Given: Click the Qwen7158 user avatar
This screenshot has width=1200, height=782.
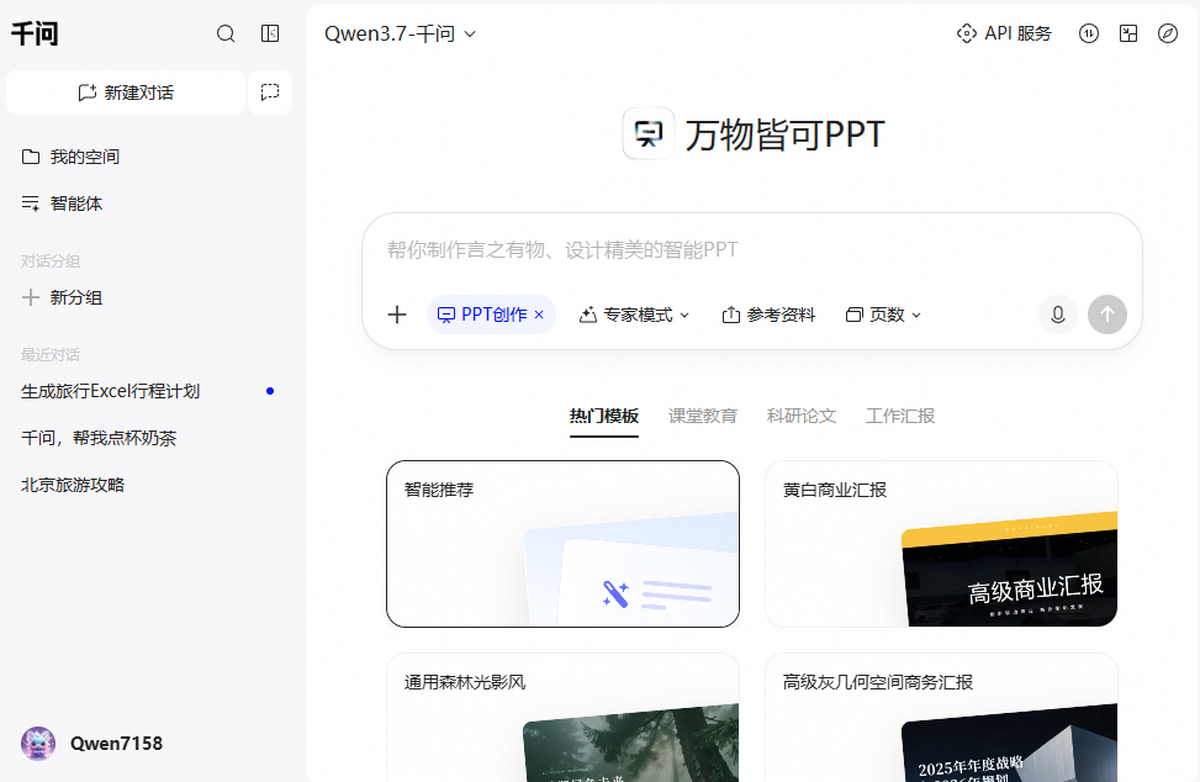Looking at the screenshot, I should tap(38, 744).
